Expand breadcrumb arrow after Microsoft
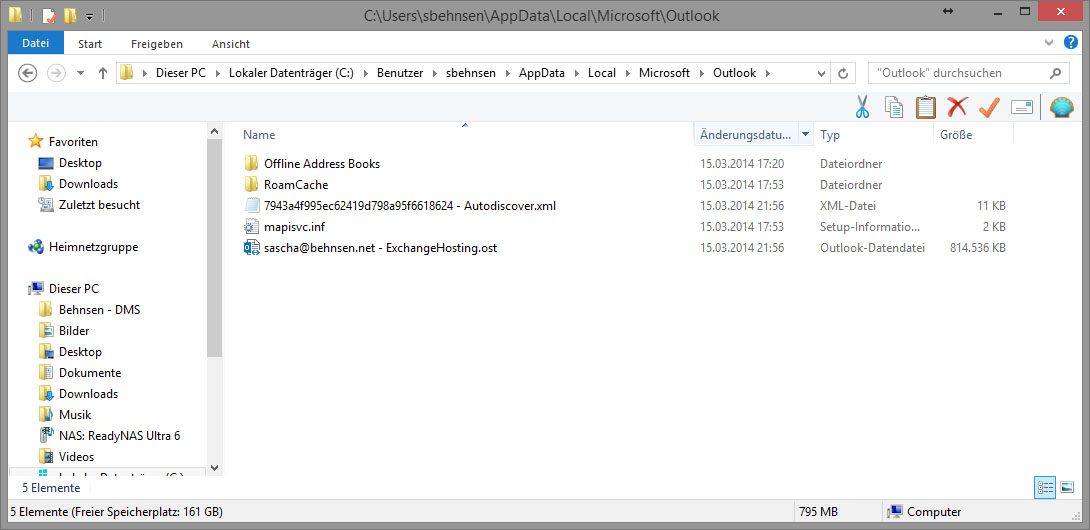The image size is (1090, 530). [701, 72]
